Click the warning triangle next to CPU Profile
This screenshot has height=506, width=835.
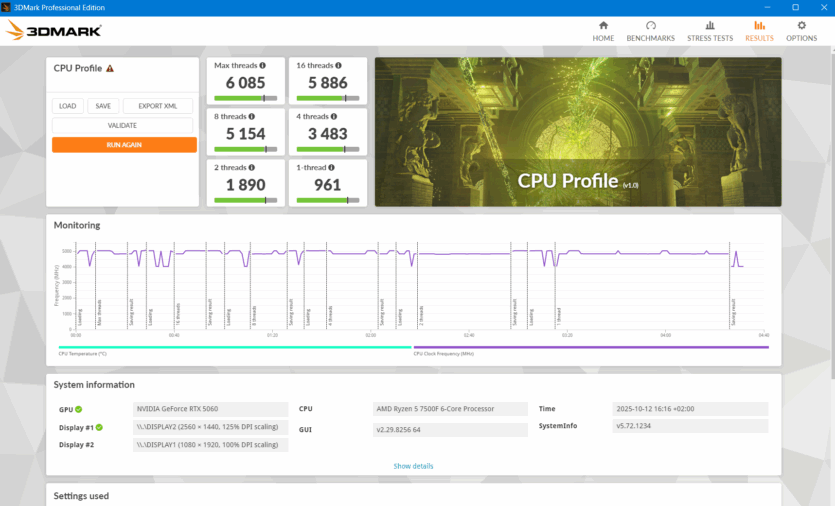point(110,68)
